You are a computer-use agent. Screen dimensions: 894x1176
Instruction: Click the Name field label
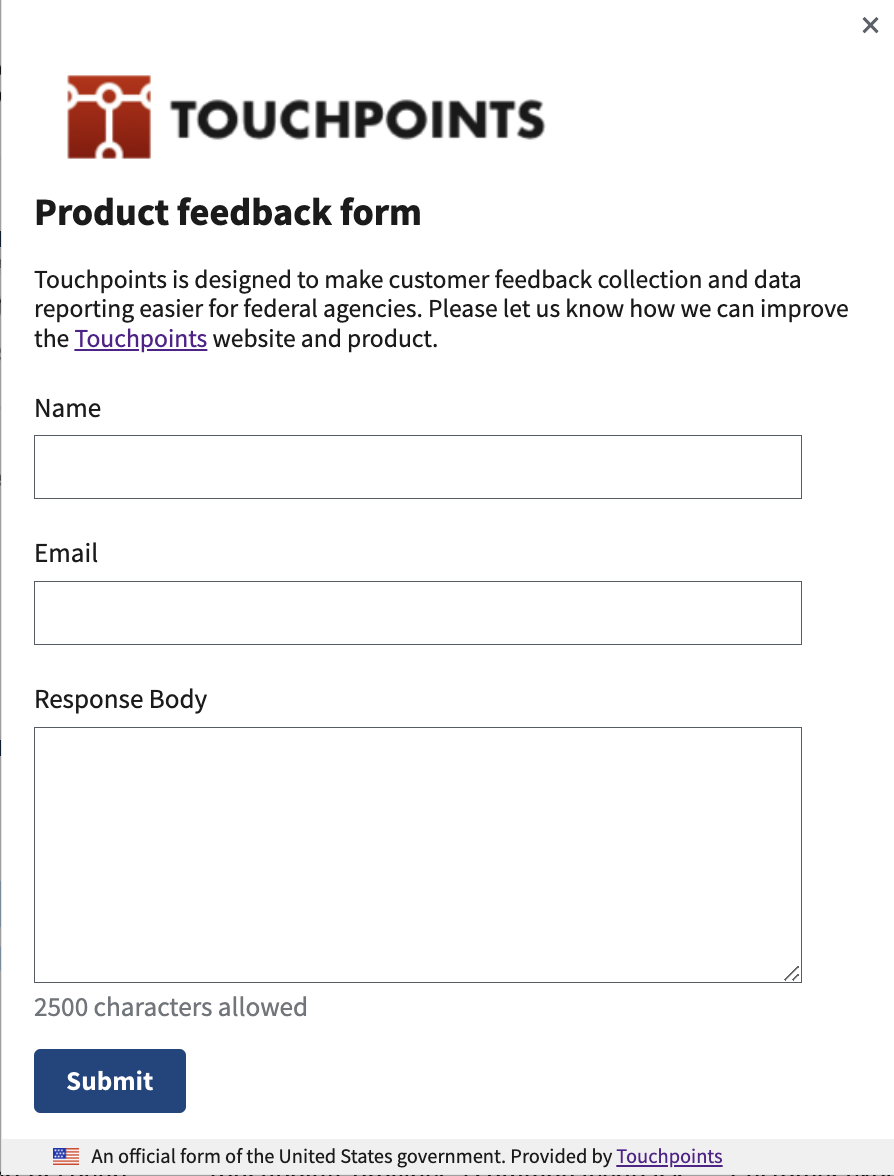[x=68, y=408]
